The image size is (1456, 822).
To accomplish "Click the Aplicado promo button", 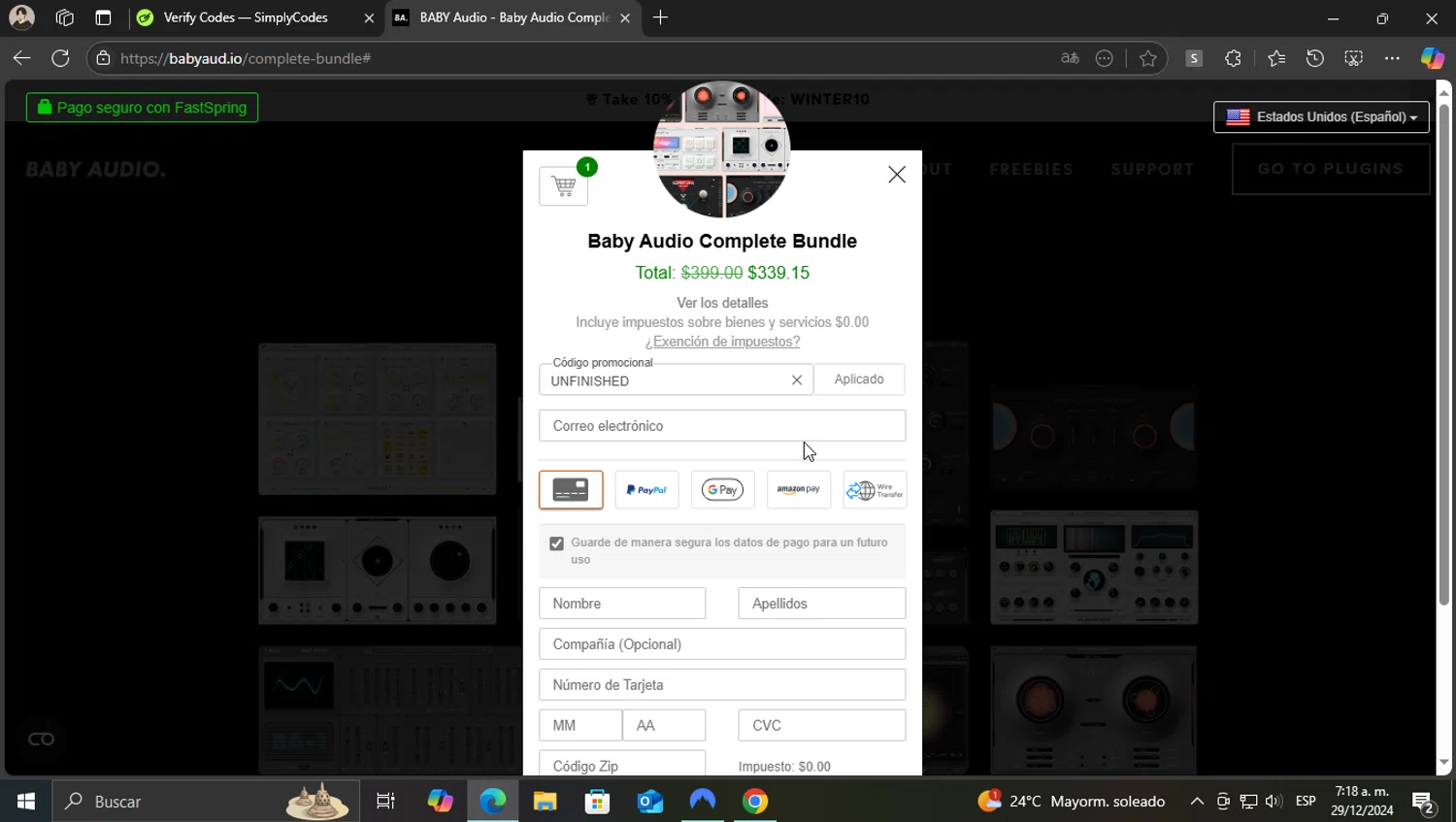I will [859, 379].
